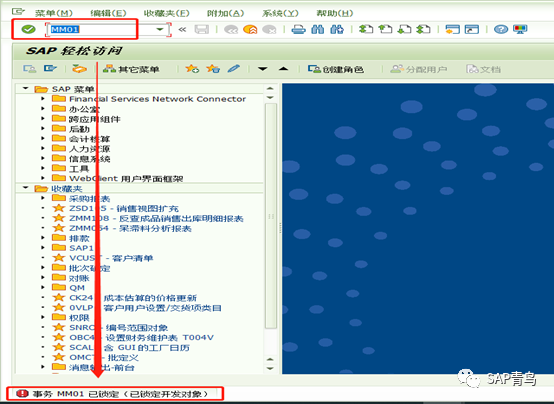Move favorite down with down arrow
Image resolution: width=554 pixels, height=404 pixels.
click(263, 69)
